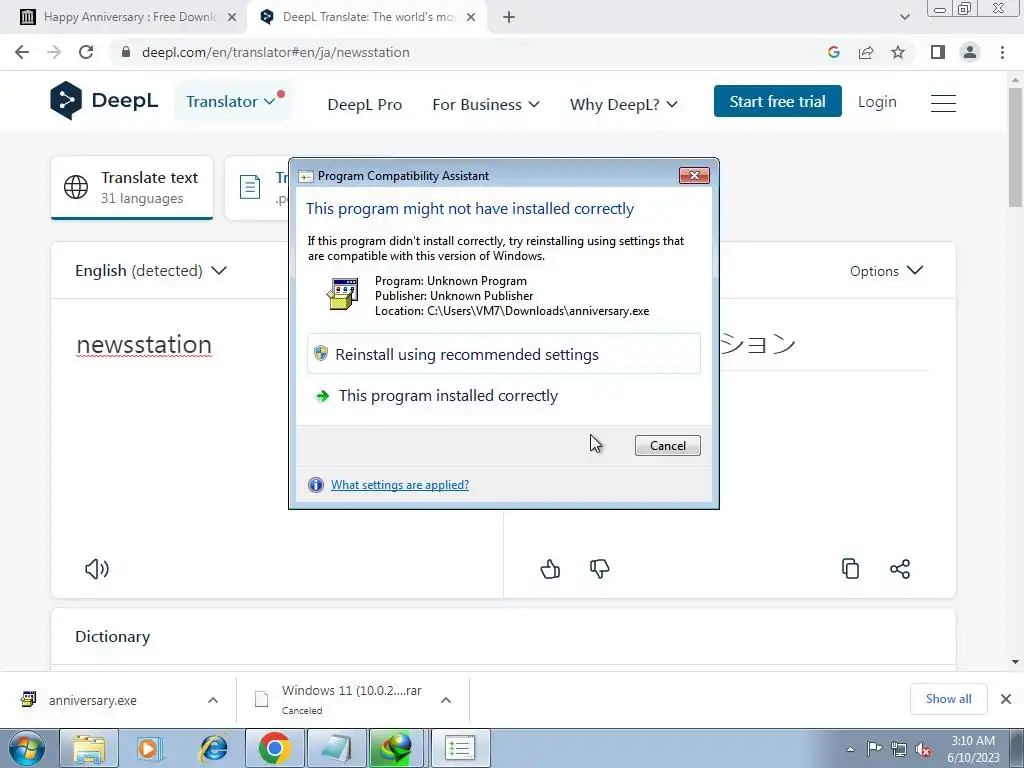Click Windows 11 rar canceled download
The width and height of the screenshot is (1024, 768).
click(353, 699)
